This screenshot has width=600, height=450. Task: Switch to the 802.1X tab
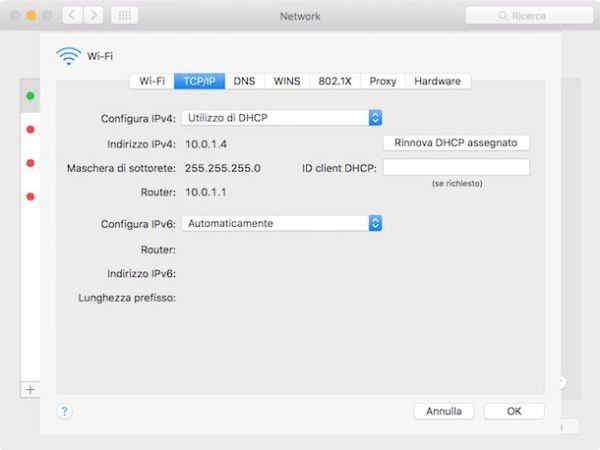[x=335, y=81]
